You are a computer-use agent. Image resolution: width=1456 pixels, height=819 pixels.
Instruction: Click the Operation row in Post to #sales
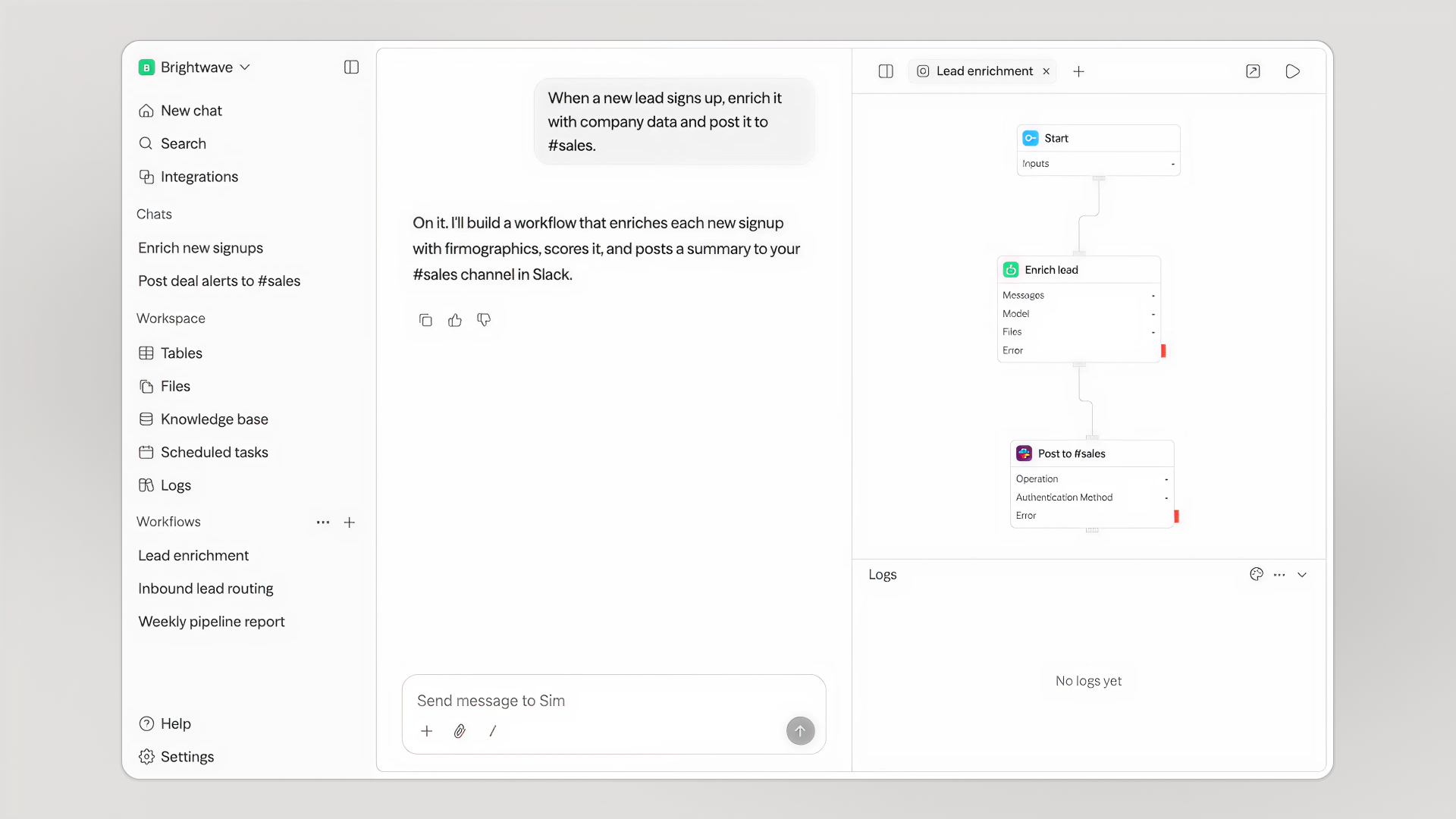pyautogui.click(x=1092, y=479)
